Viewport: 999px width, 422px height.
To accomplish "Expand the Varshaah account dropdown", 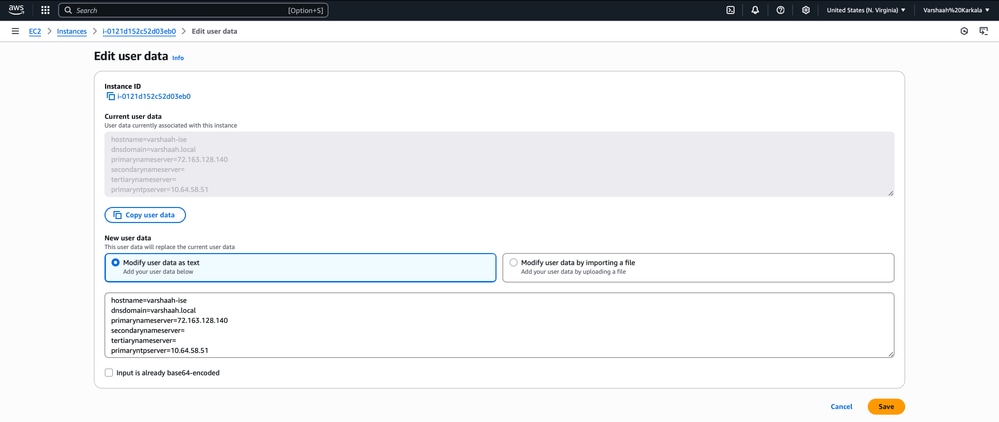I will [956, 10].
